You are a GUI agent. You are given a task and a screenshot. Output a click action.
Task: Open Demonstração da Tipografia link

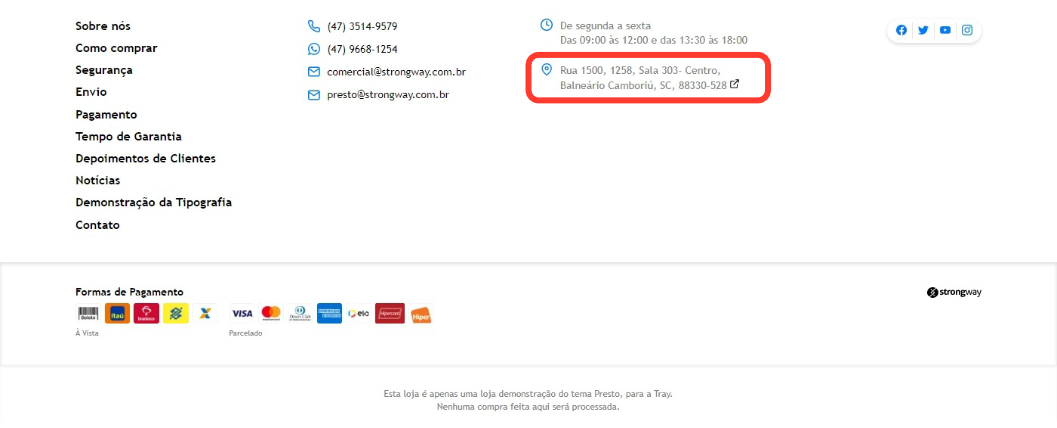(x=154, y=202)
